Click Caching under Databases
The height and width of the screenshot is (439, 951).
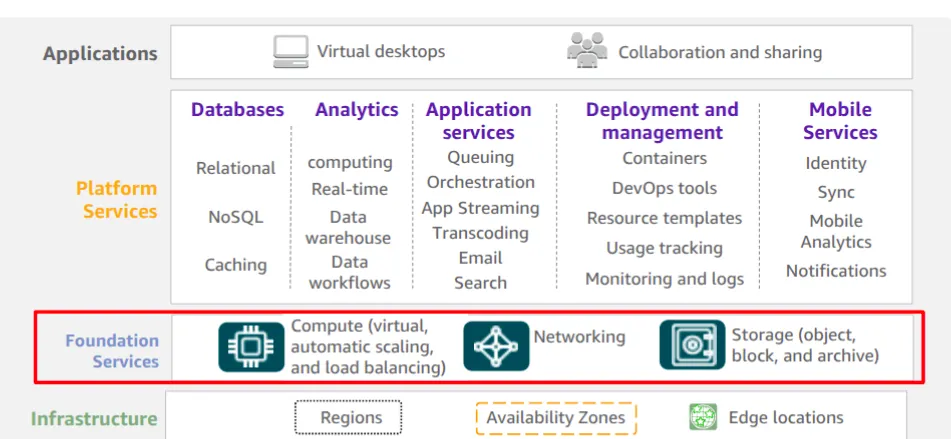(x=236, y=265)
